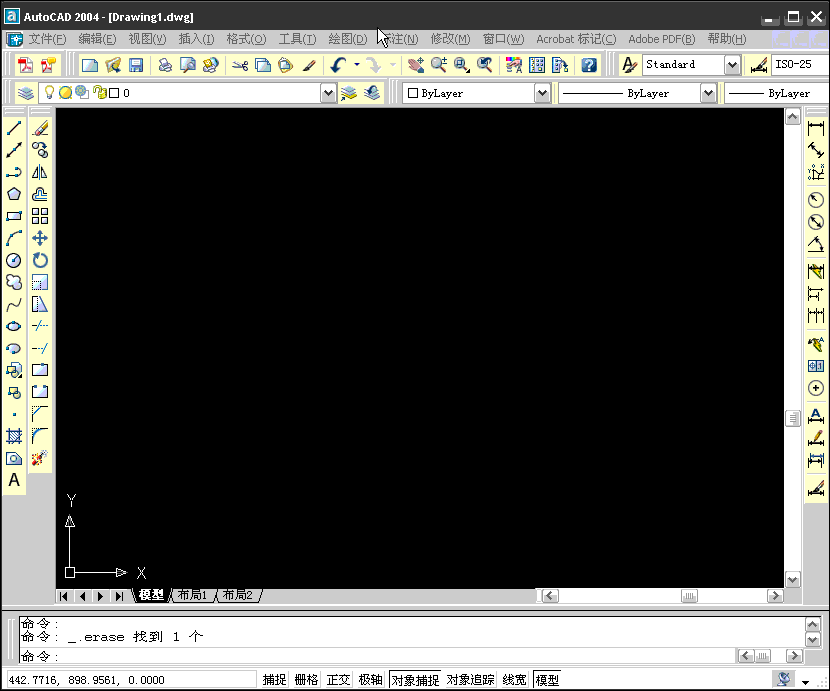Open the ISO-25 dimension style box
Viewport: 830px width, 691px height.
tap(800, 65)
